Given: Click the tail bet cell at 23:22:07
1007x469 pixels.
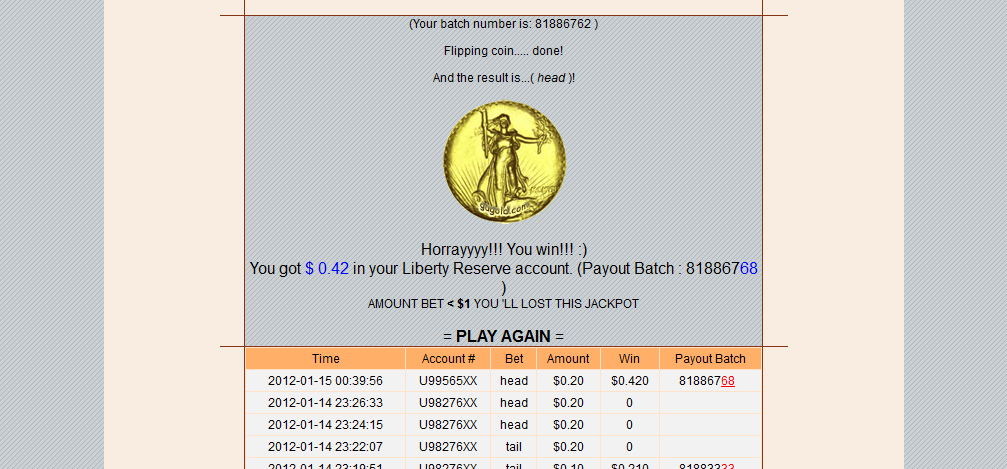Looking at the screenshot, I should point(514,447).
